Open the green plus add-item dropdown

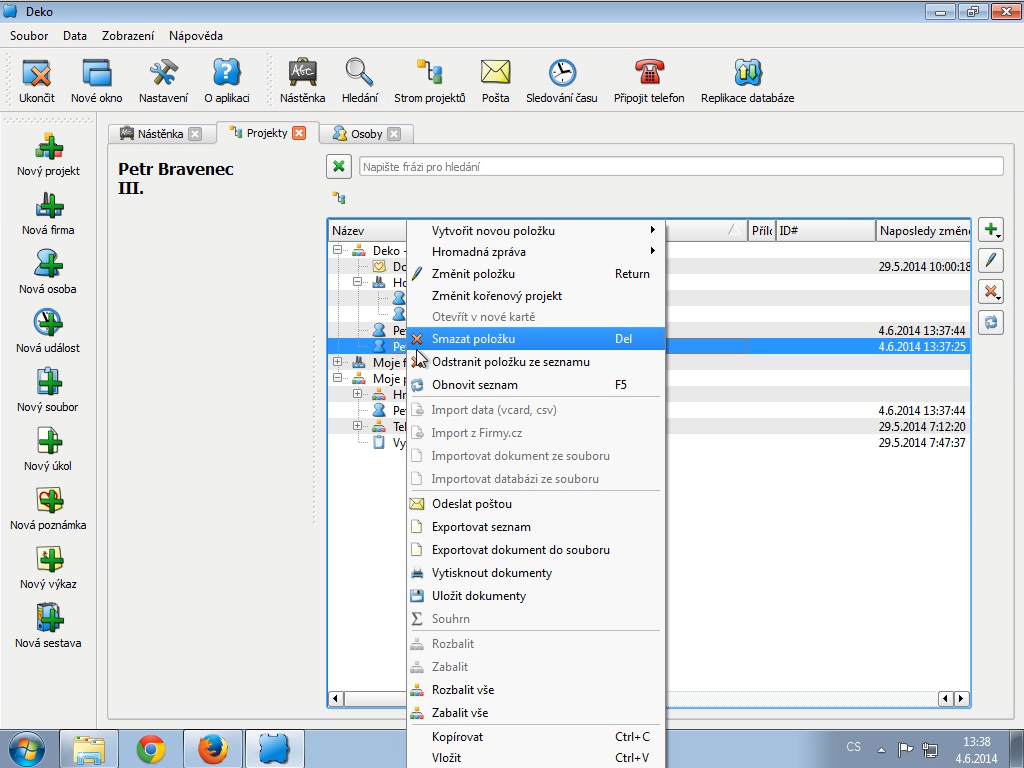click(x=990, y=230)
